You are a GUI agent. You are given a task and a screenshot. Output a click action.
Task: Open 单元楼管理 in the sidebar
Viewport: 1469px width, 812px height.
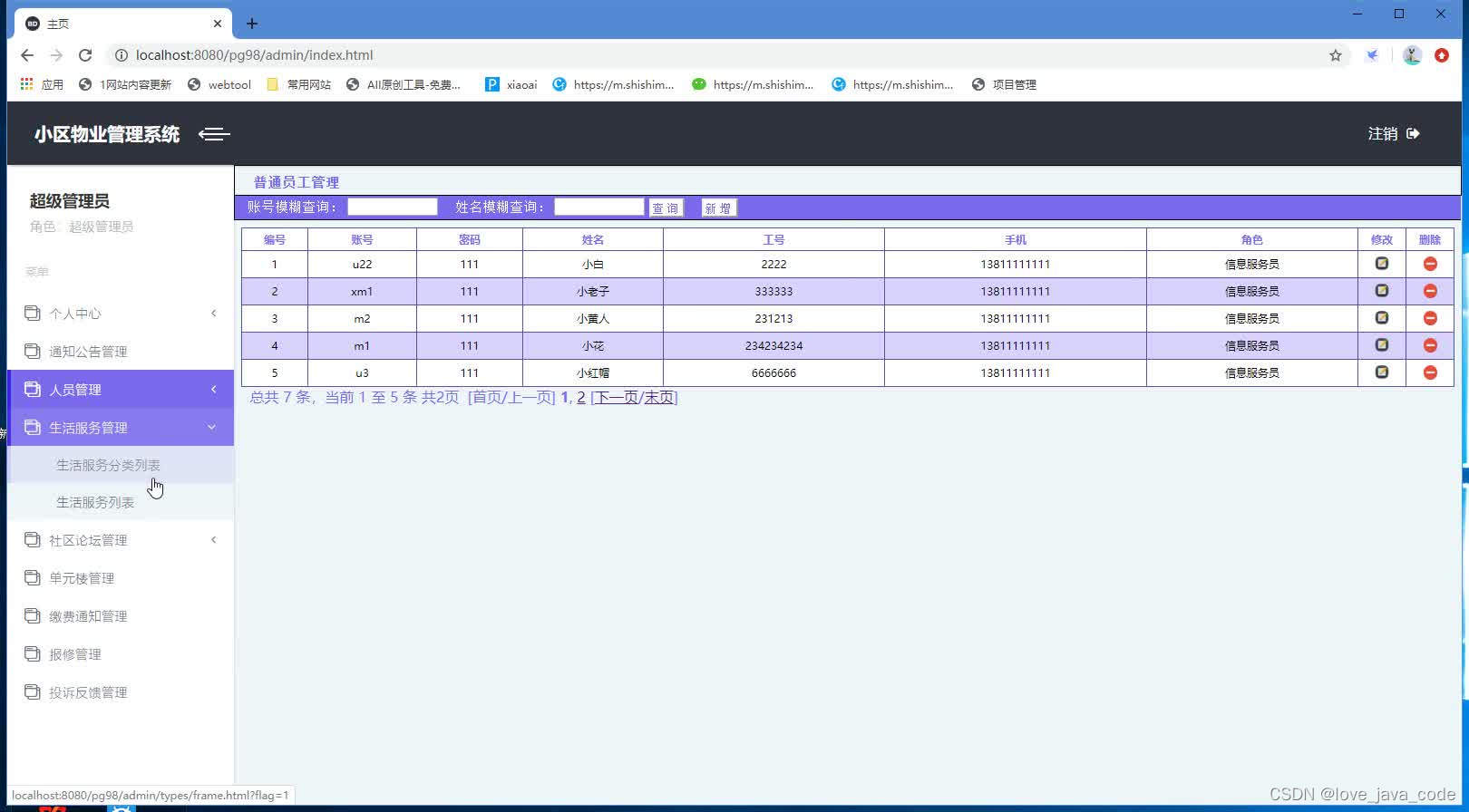click(x=121, y=578)
